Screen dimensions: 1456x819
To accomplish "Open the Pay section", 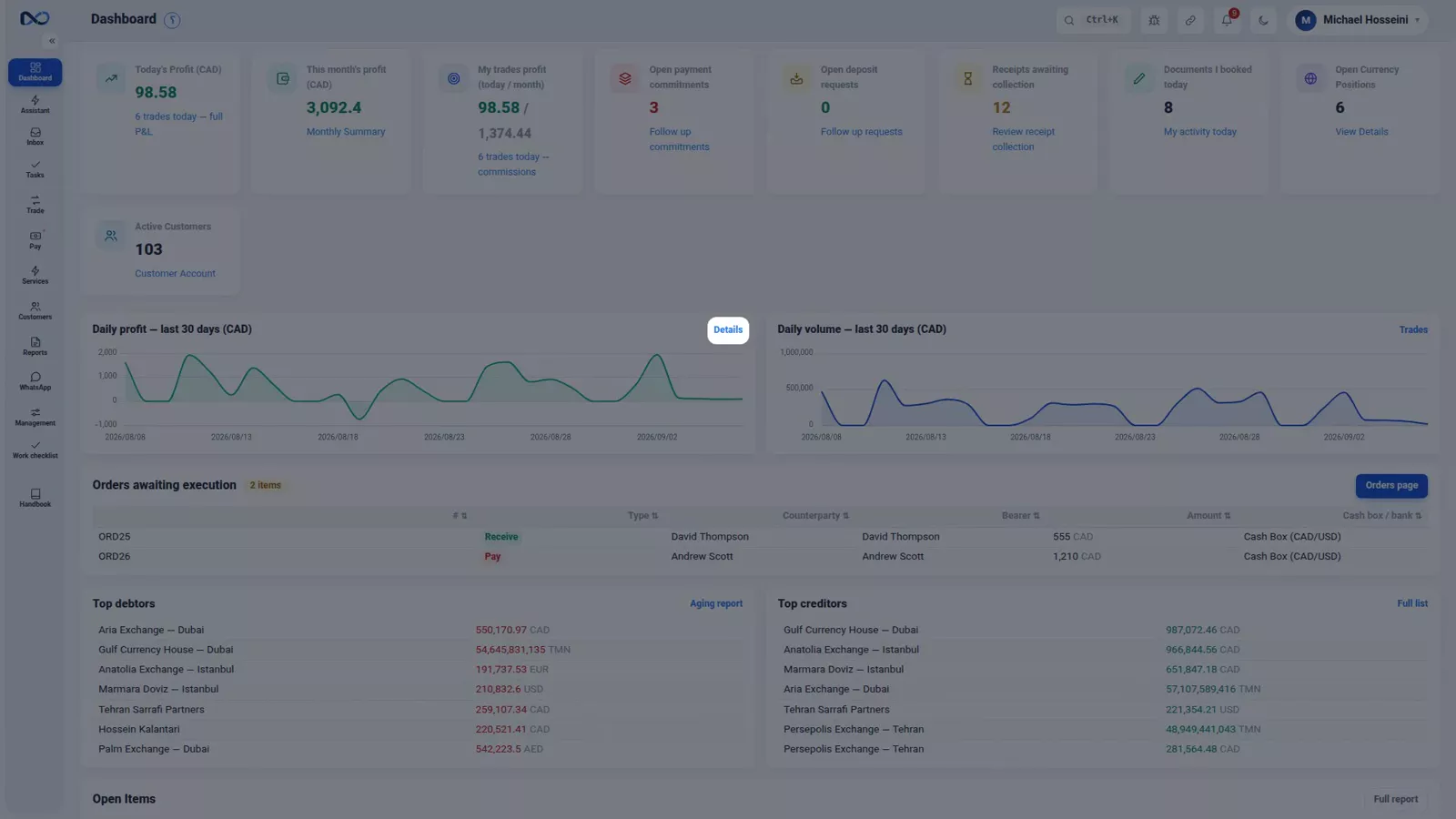I will [35, 240].
